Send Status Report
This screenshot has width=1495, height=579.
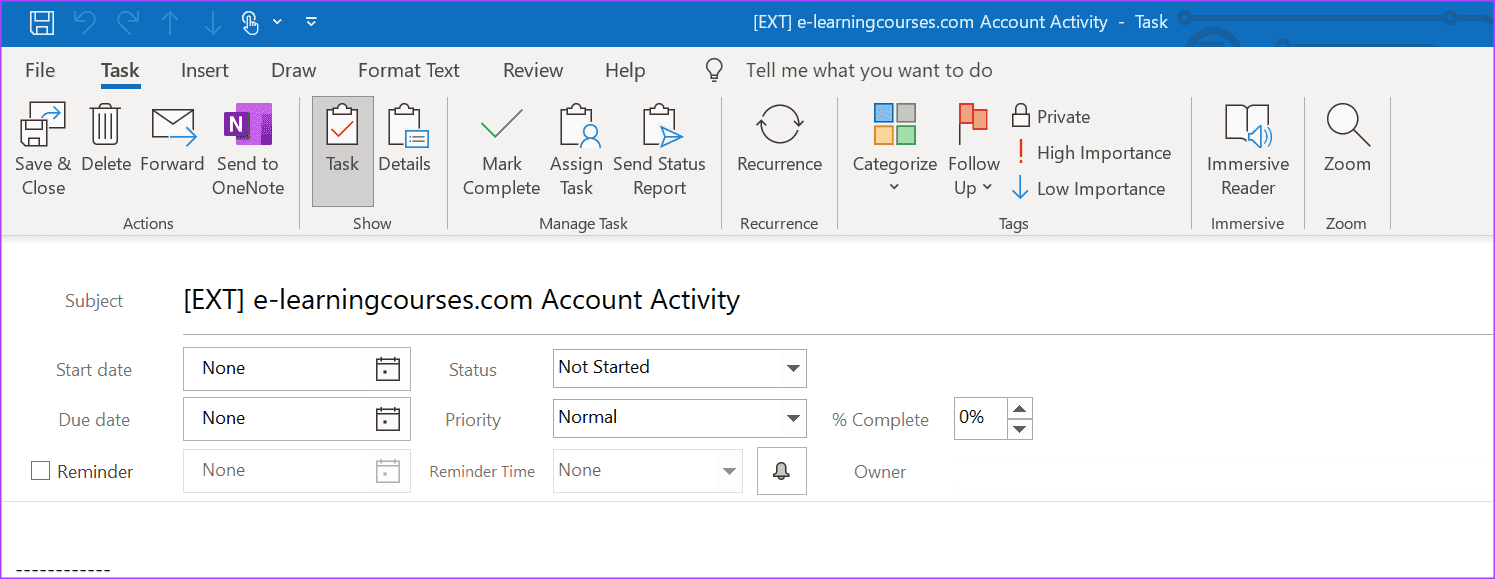[660, 150]
